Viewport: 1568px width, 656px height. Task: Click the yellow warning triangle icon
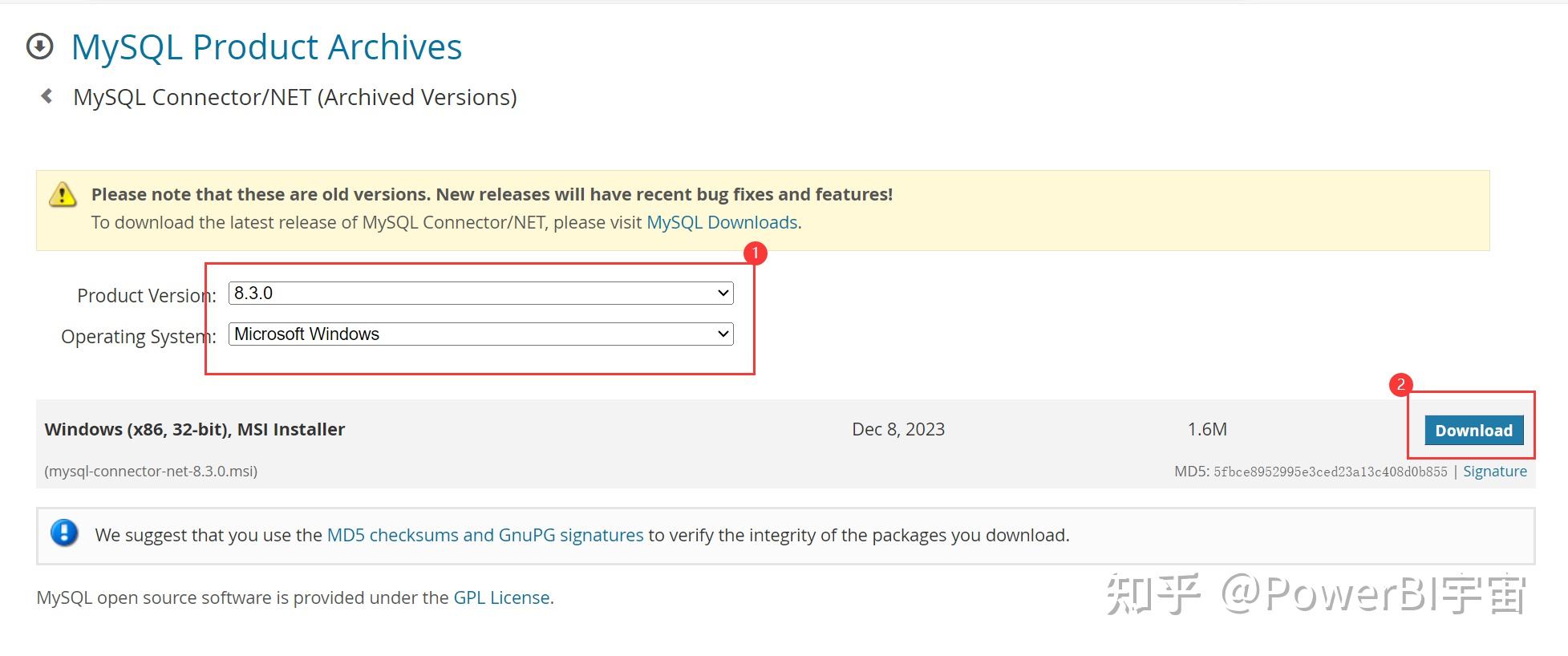click(x=63, y=195)
